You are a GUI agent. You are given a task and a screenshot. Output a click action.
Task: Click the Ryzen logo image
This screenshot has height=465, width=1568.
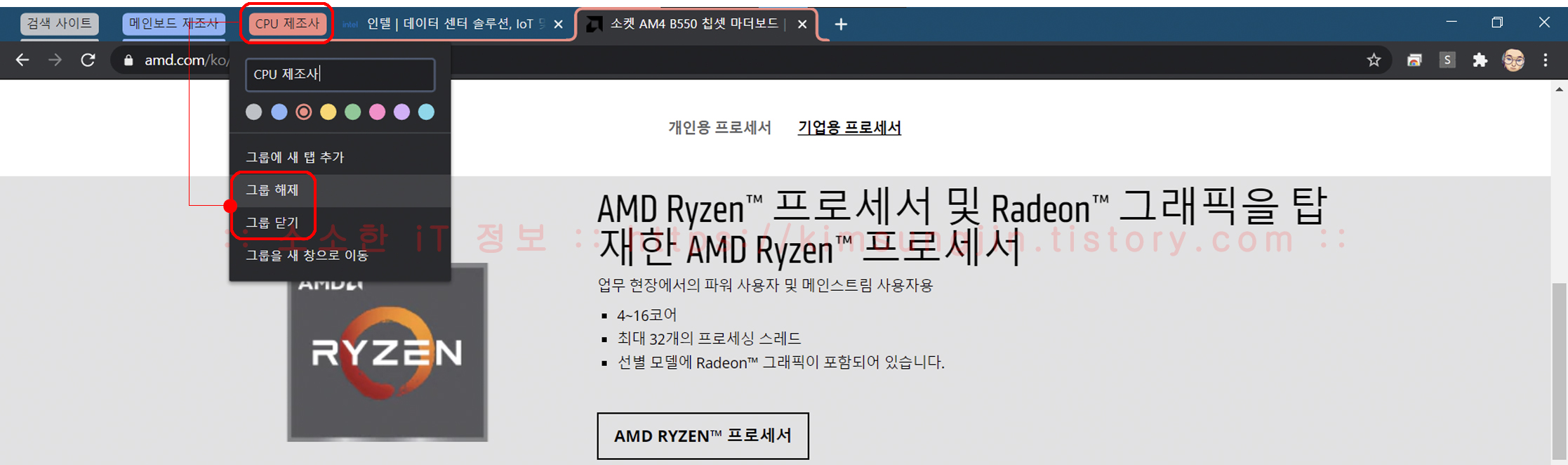(387, 352)
